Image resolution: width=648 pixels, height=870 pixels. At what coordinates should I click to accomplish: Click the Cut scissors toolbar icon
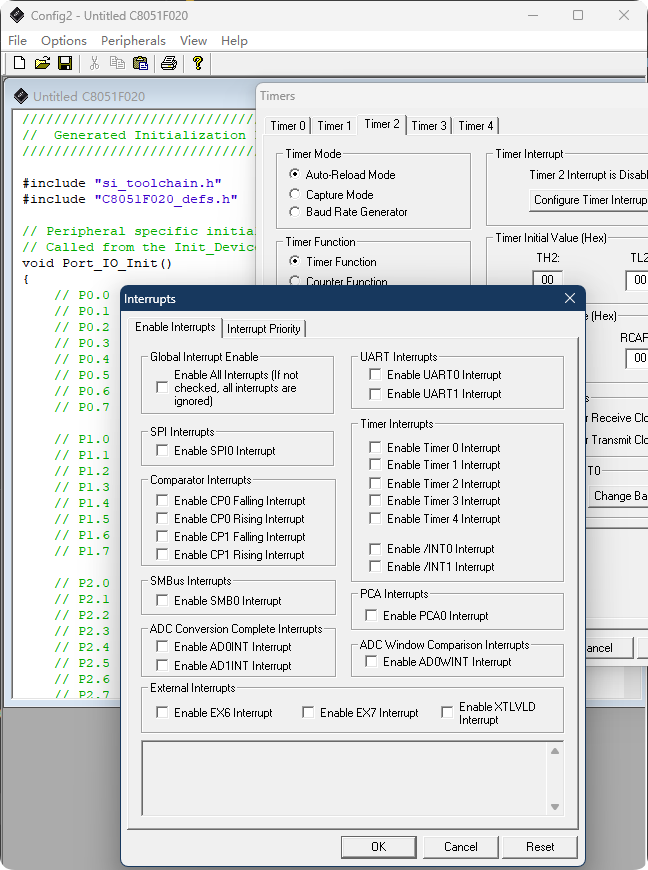[x=94, y=63]
